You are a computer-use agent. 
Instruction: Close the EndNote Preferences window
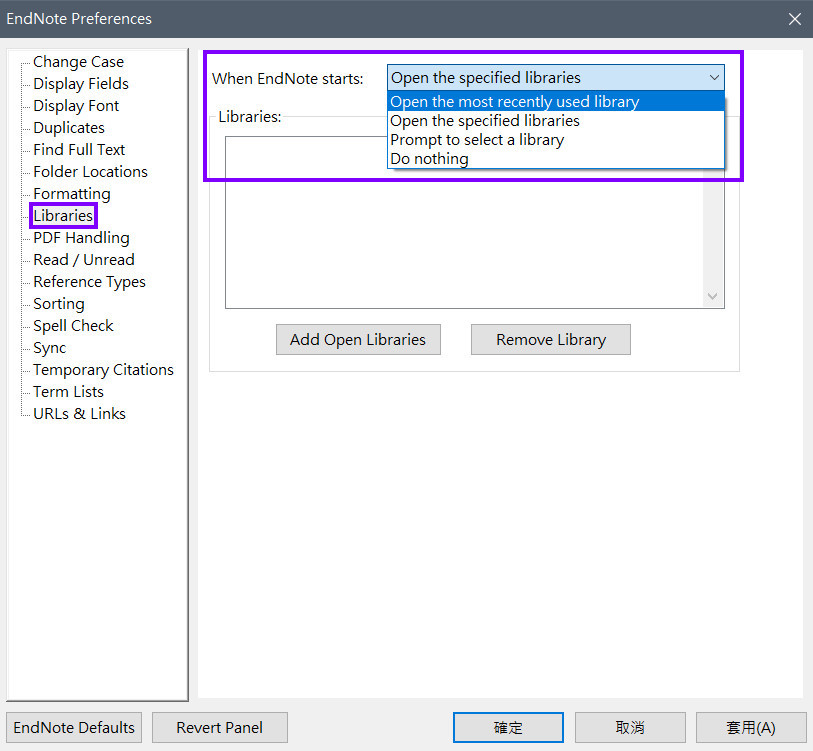pyautogui.click(x=794, y=19)
